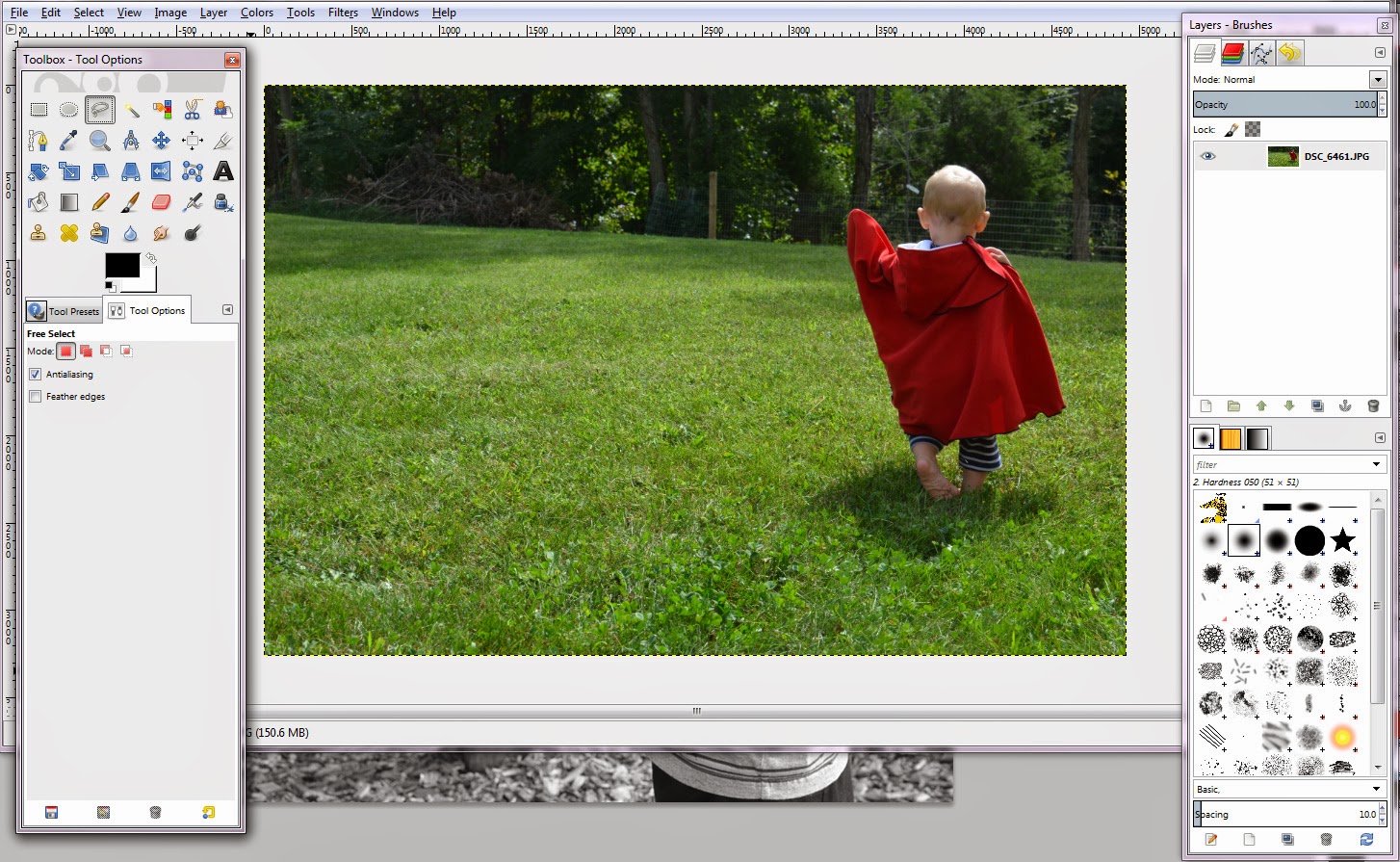Activate the Fuzzy Select wand tool
This screenshot has height=862, width=1400.
[130, 109]
